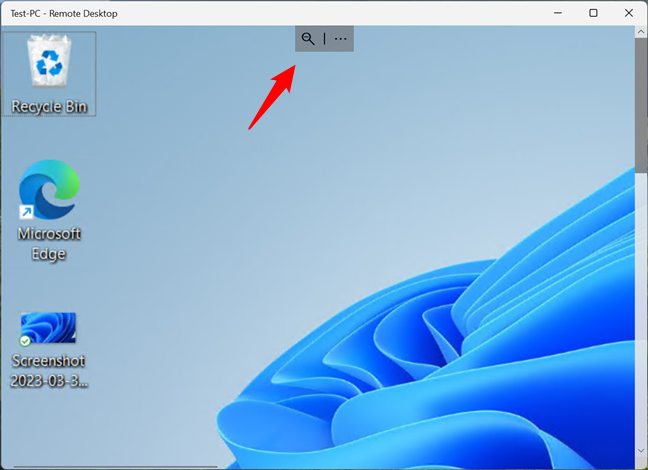Click the vertical scrollbar thumb
Screen dimensions: 648x470
point(641,106)
